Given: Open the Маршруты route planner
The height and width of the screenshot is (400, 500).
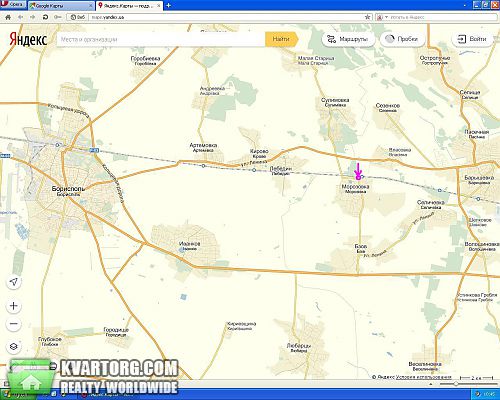Looking at the screenshot, I should coord(348,39).
